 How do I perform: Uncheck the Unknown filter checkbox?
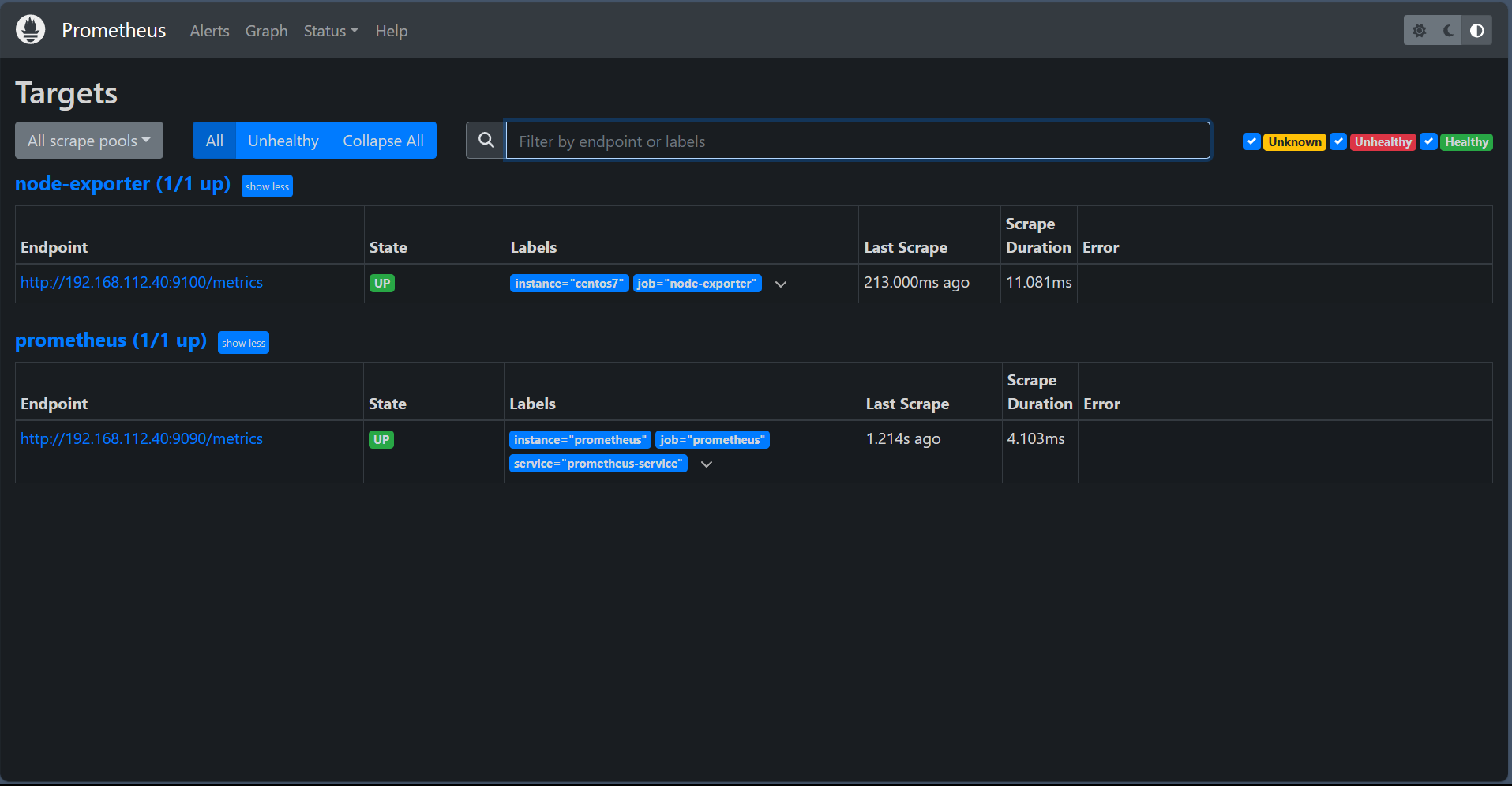1251,141
